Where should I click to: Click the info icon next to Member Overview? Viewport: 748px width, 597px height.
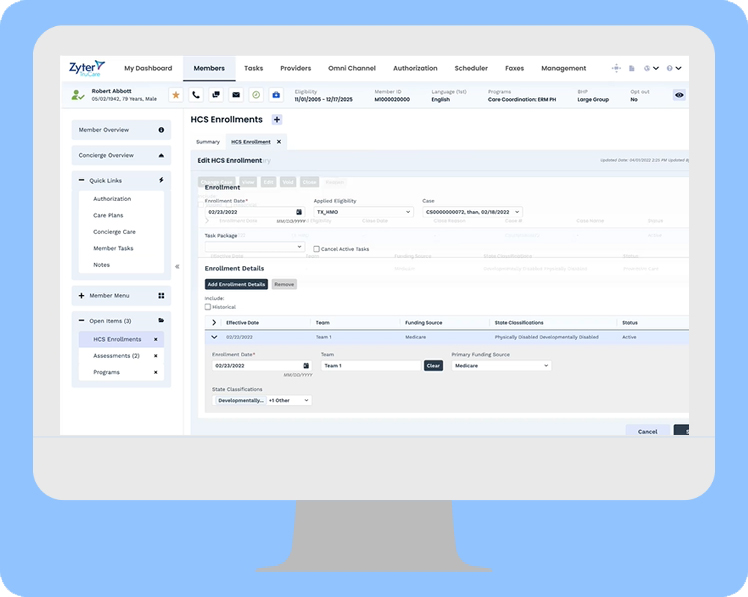[x=161, y=130]
